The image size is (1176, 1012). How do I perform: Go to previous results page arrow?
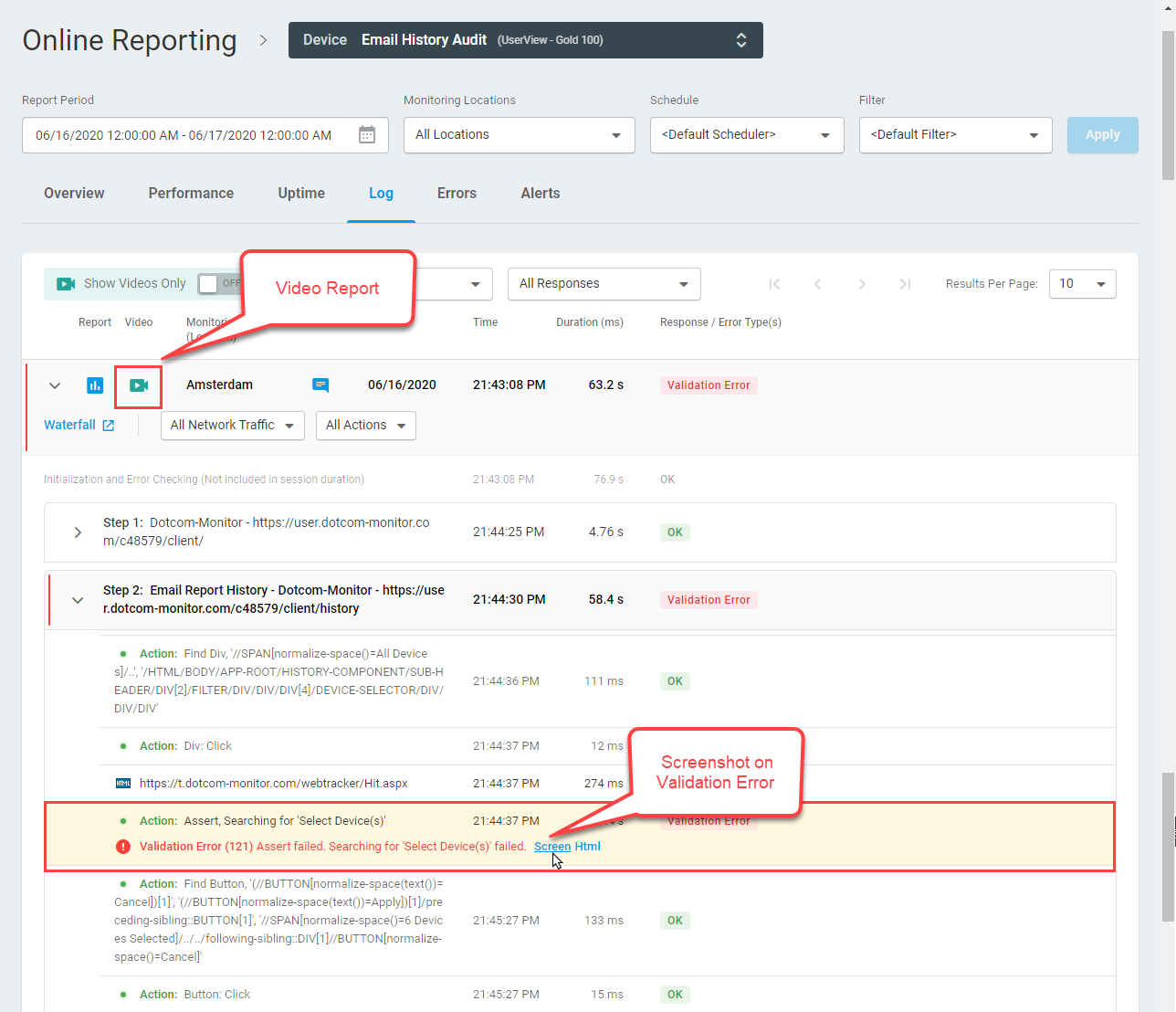click(x=817, y=284)
